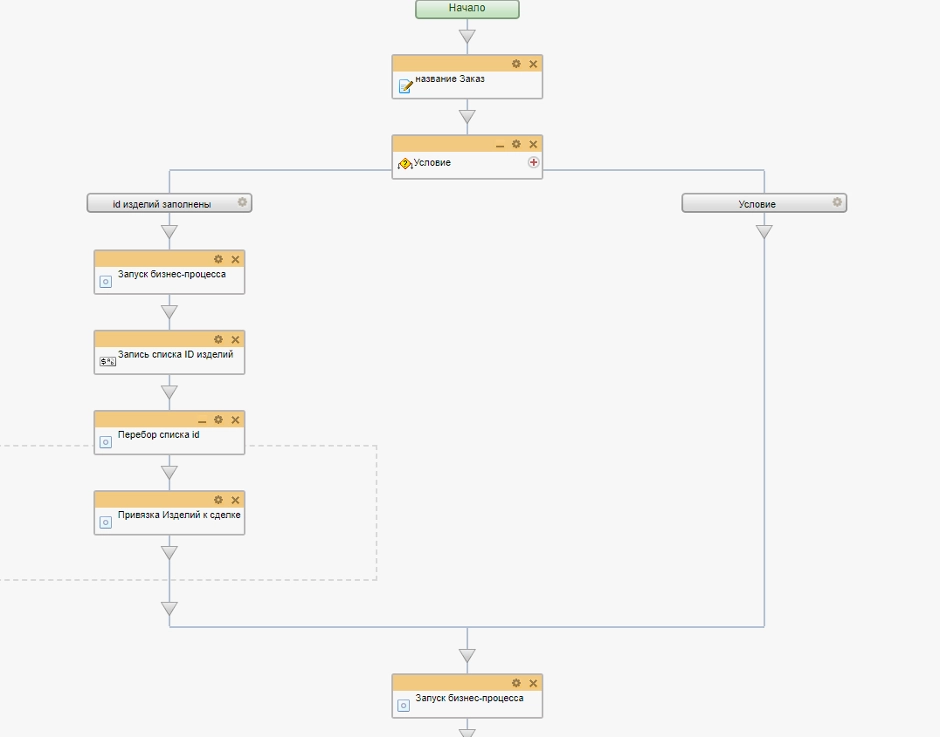
Task: Remove the "Запись списка ID изделий" action
Action: point(235,340)
